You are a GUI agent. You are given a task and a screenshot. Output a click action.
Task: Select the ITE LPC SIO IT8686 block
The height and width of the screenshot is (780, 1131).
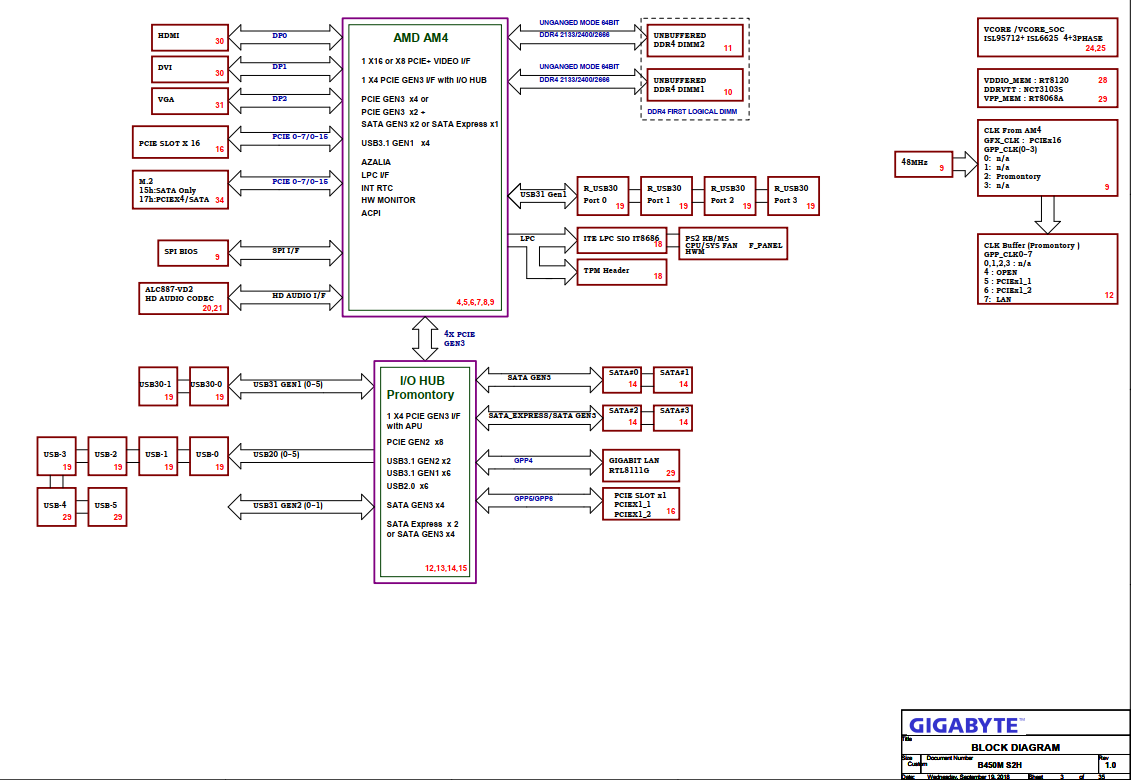tap(622, 240)
